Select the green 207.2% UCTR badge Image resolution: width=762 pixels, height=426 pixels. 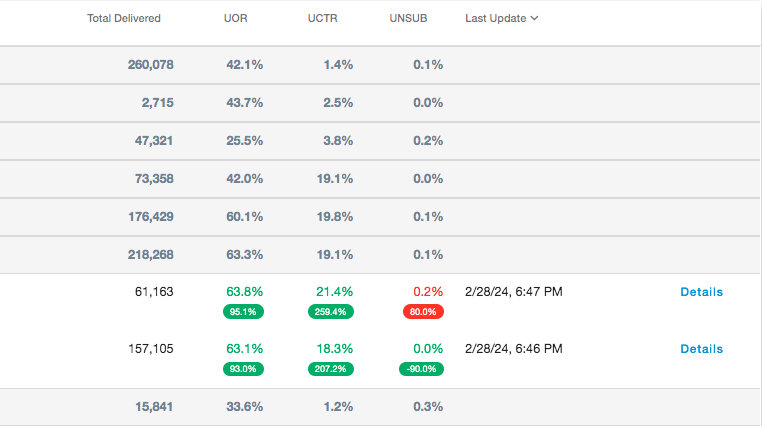(329, 369)
